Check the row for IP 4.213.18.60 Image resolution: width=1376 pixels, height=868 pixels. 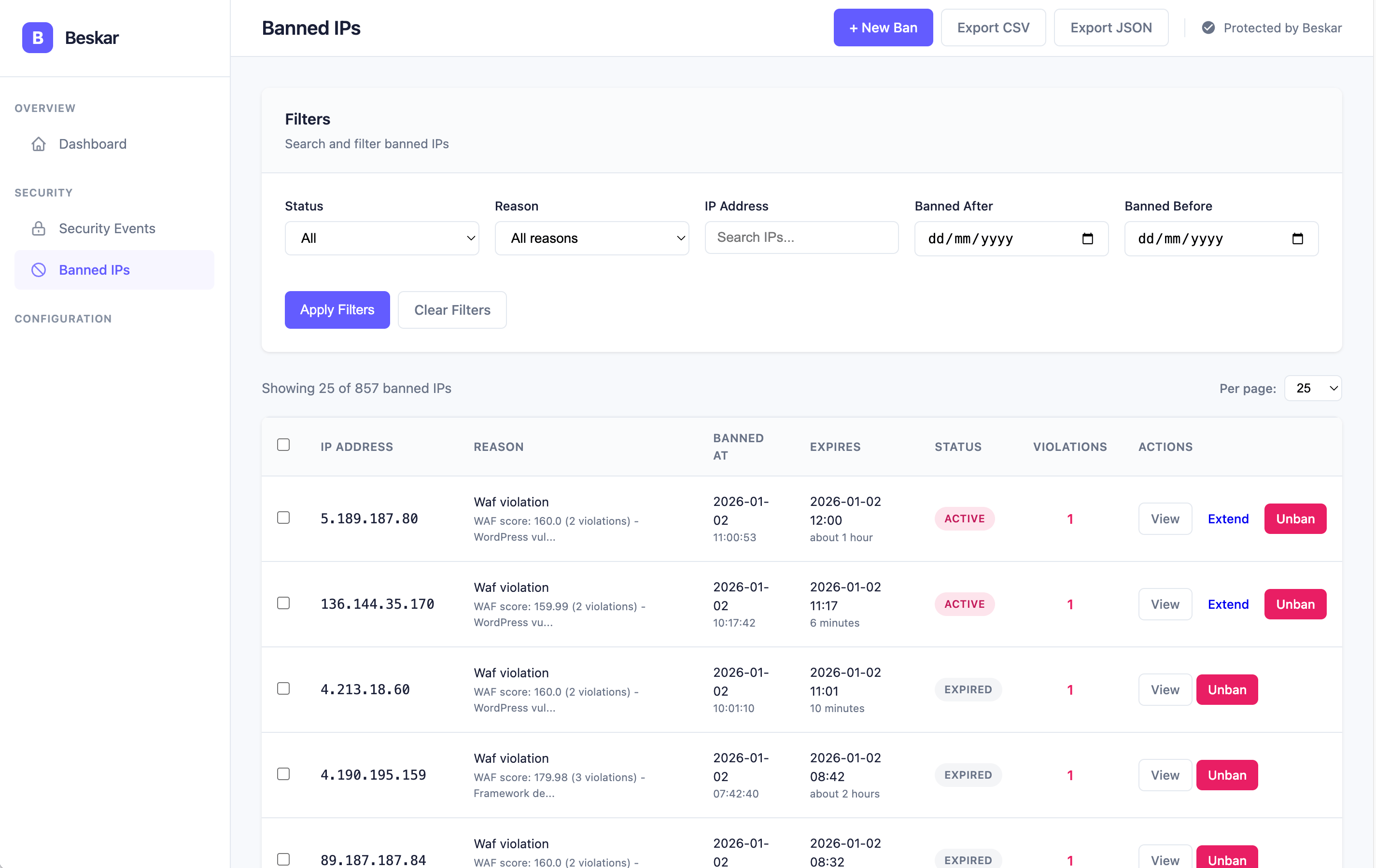pyautogui.click(x=283, y=688)
